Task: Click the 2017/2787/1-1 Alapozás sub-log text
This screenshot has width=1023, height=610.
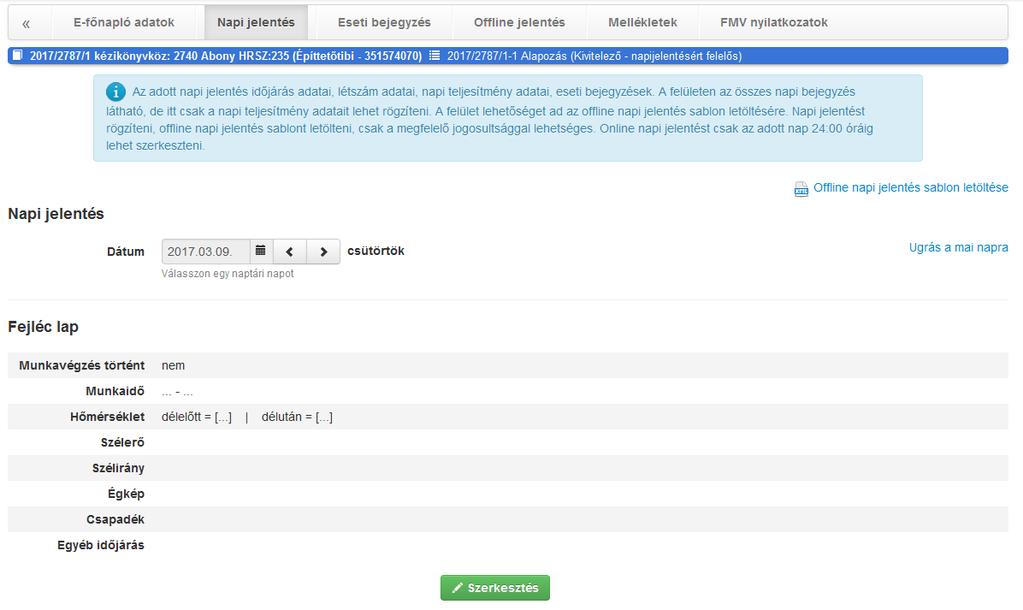Action: tap(594, 56)
